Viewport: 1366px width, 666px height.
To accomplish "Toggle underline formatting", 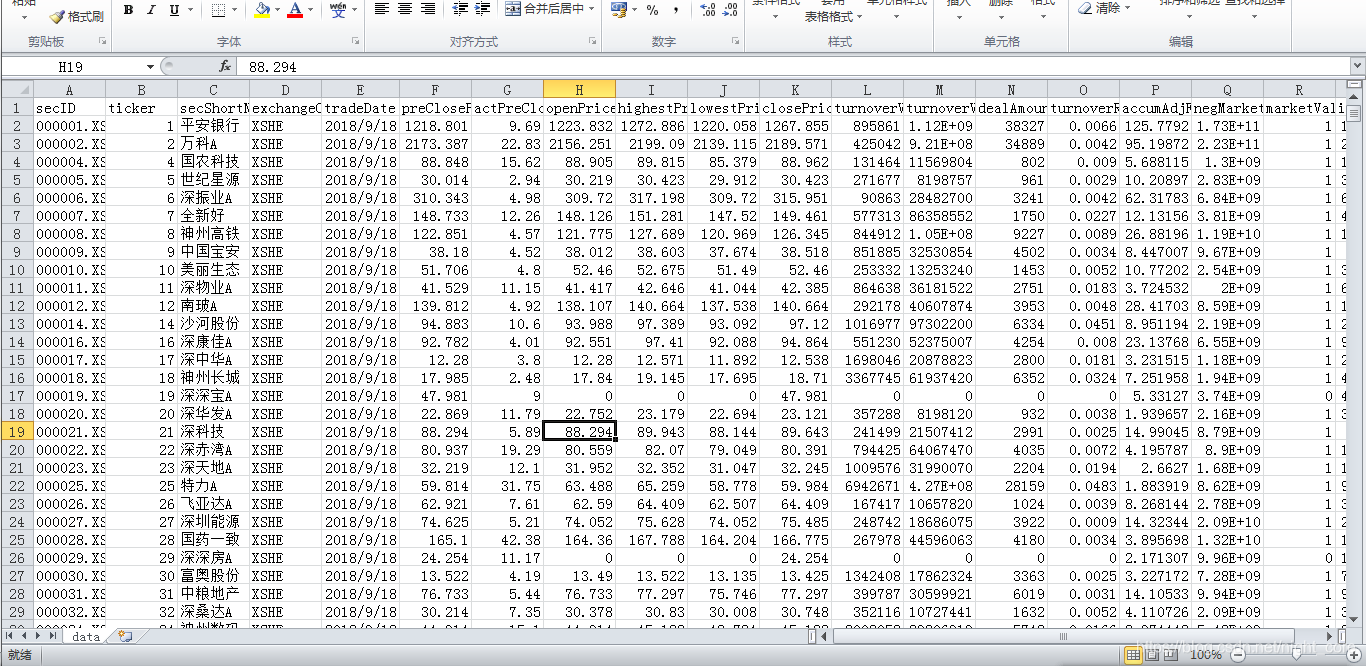I will (174, 10).
